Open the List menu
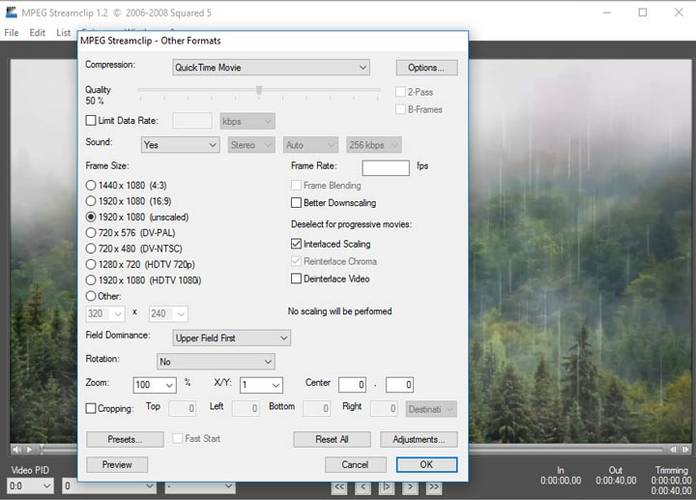 pos(63,33)
